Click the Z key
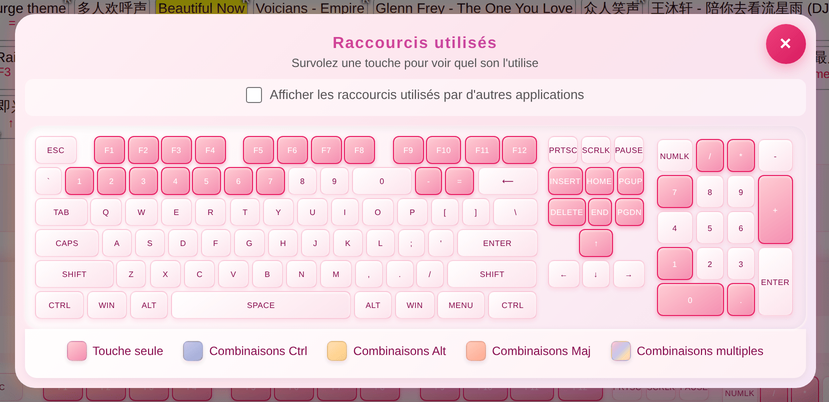The width and height of the screenshot is (829, 402). (x=131, y=275)
